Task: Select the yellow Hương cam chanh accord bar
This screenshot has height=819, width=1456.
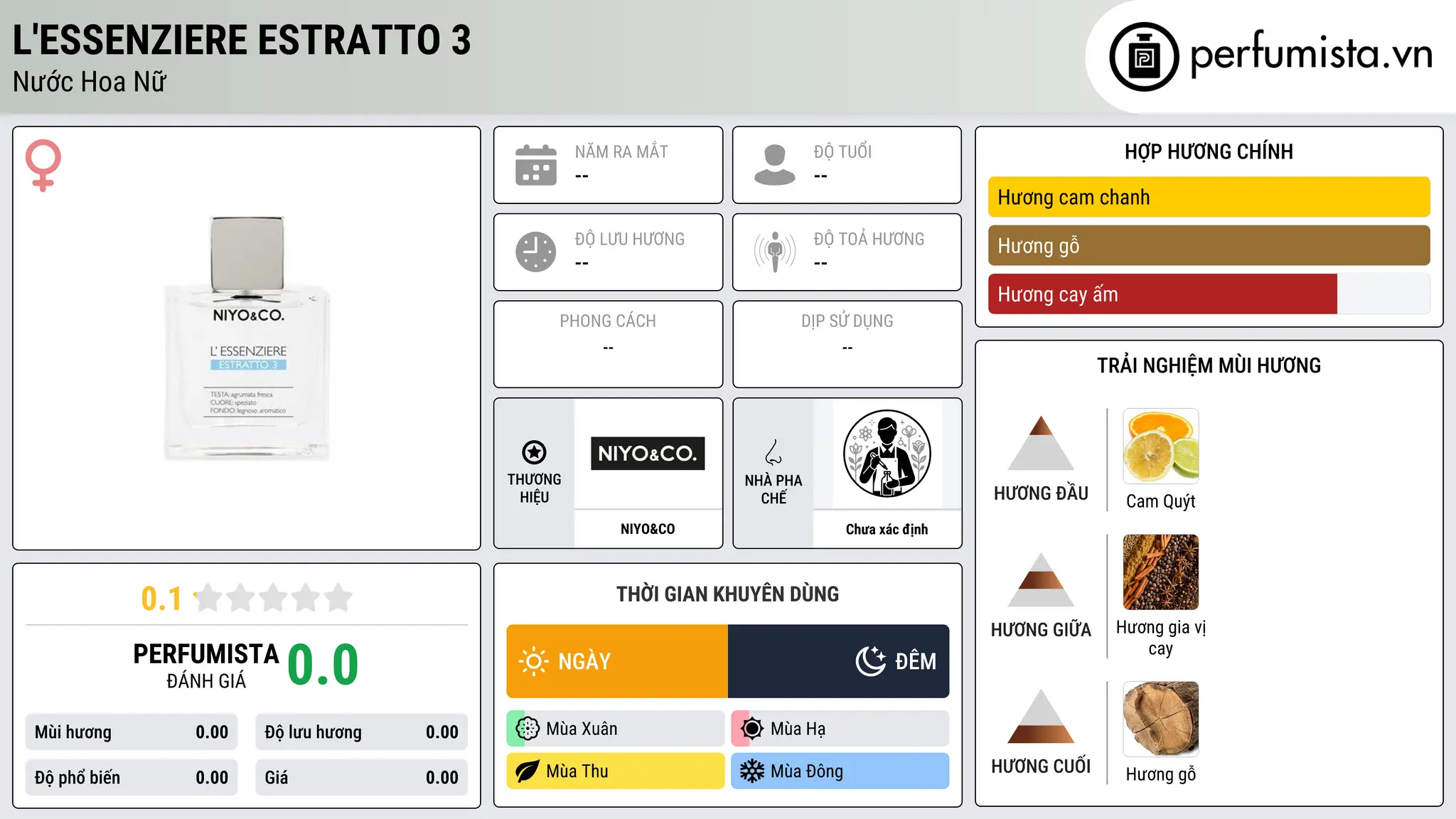Action: click(1209, 197)
